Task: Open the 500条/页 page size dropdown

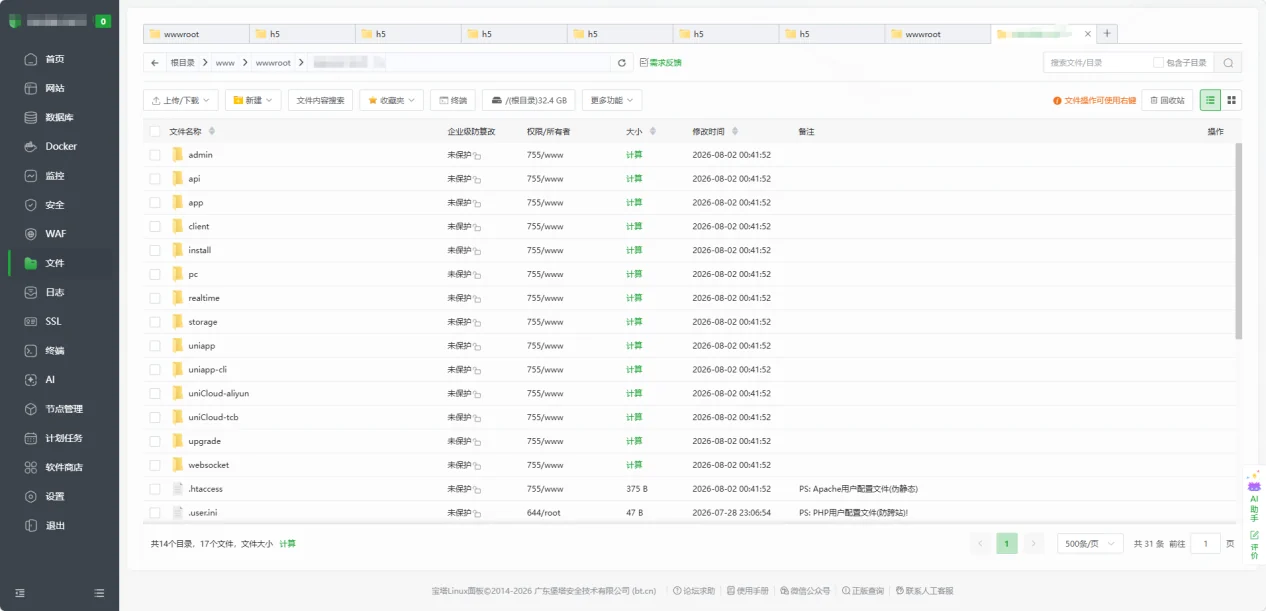Action: [x=1089, y=544]
